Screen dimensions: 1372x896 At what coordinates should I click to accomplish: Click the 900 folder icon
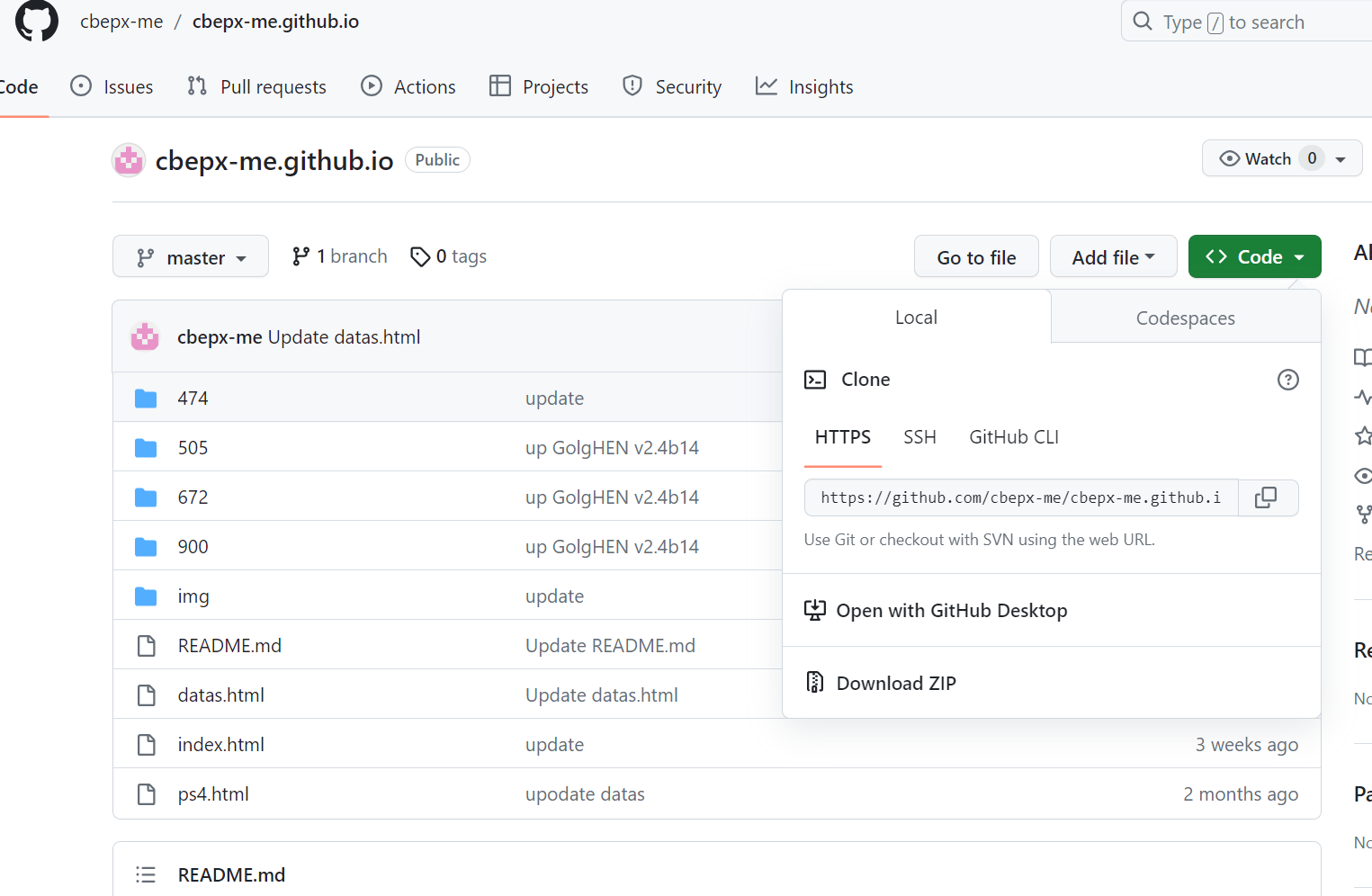(x=146, y=547)
